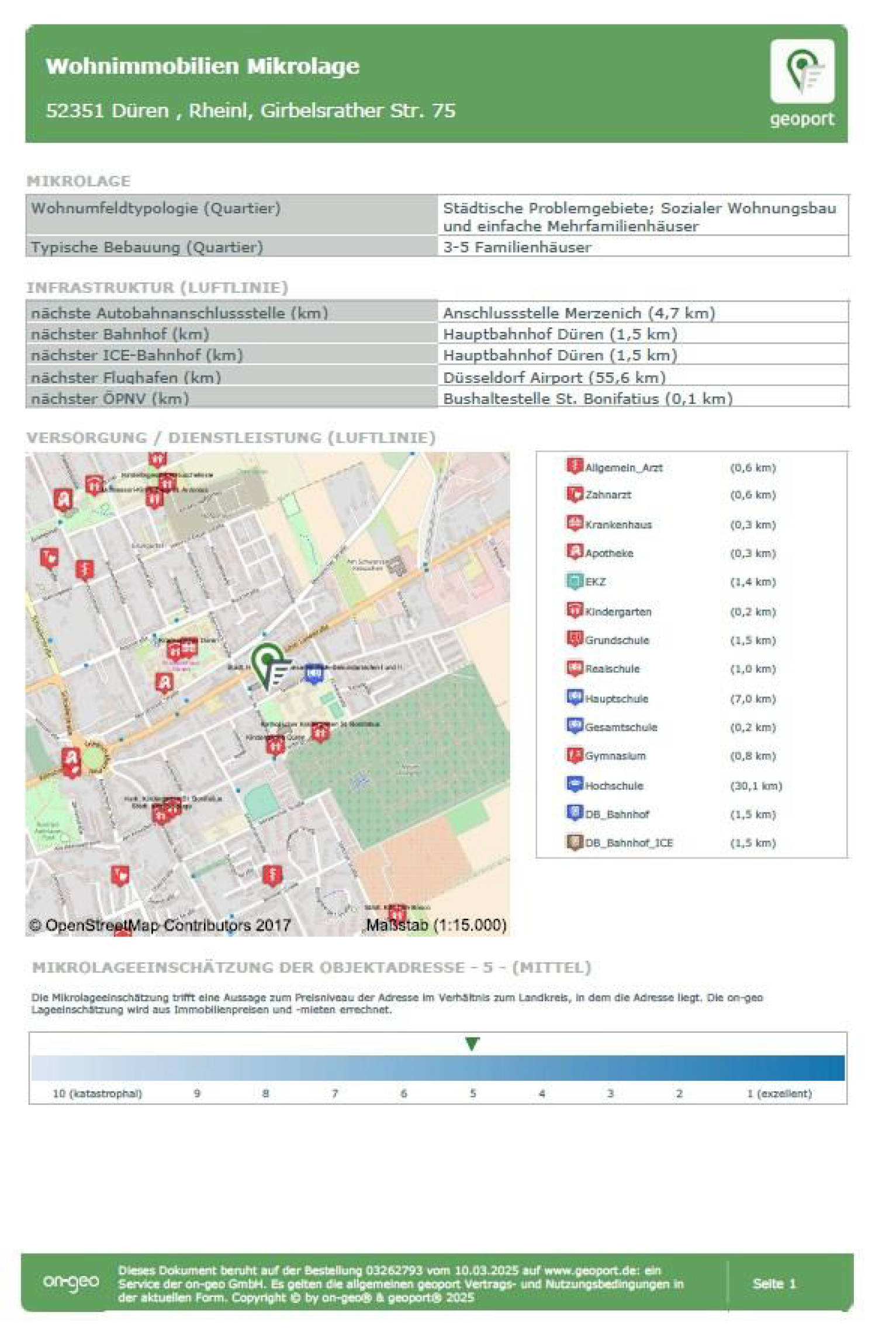896x1342 pixels.
Task: Click the DB_Bahnhof_ICE legend icon
Action: pyautogui.click(x=575, y=842)
